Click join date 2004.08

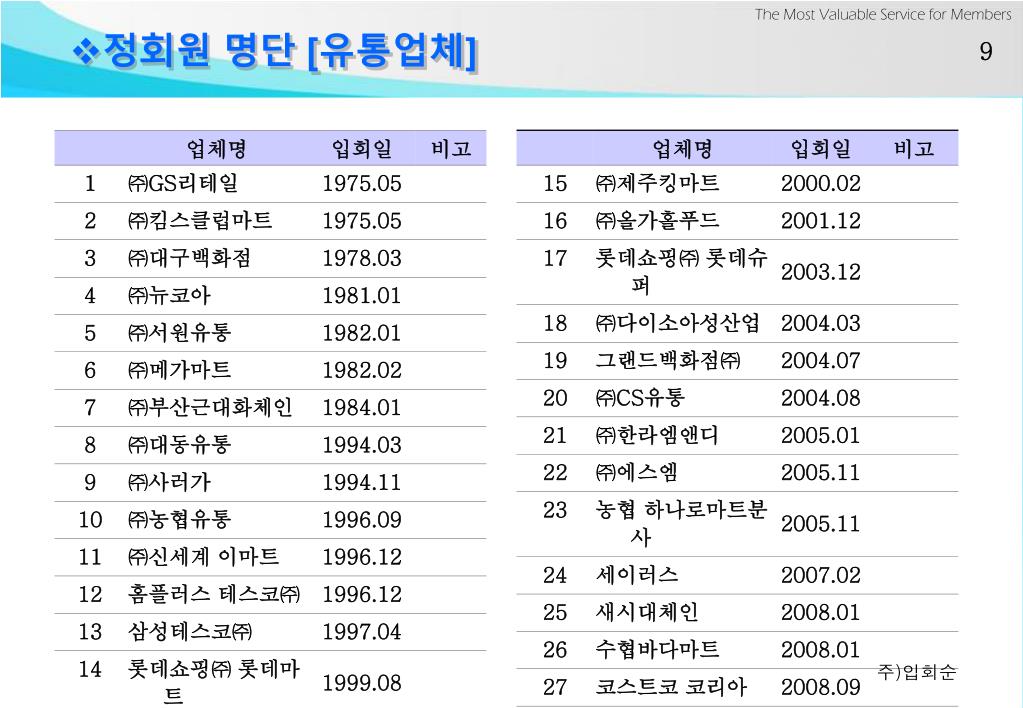click(x=821, y=397)
